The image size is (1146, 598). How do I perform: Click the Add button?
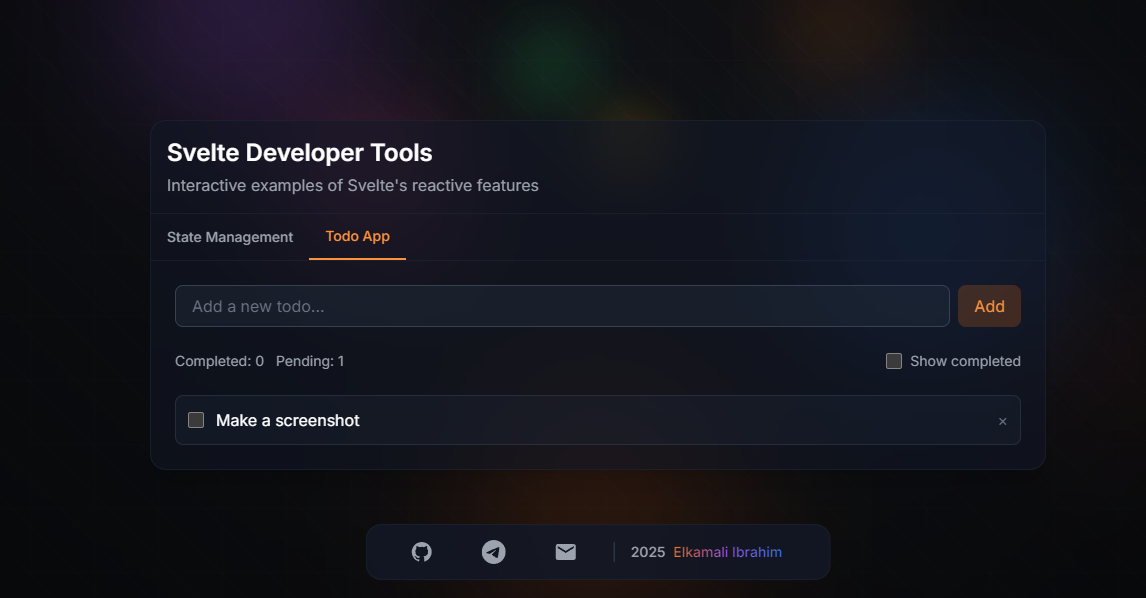coord(990,306)
